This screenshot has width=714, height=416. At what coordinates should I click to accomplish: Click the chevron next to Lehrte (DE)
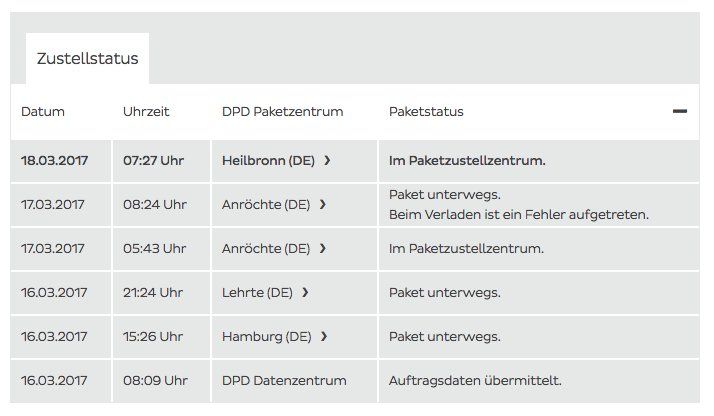tap(305, 292)
